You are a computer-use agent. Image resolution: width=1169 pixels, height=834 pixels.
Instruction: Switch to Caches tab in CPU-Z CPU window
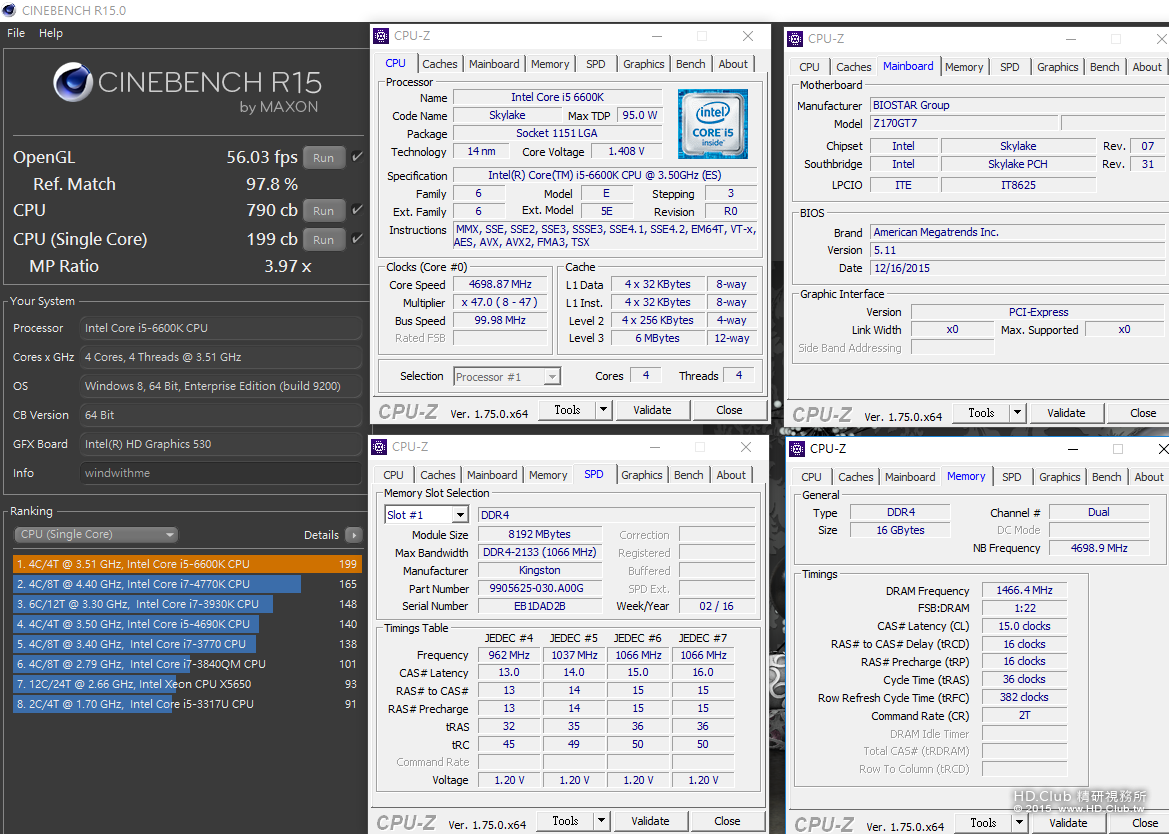pos(440,64)
